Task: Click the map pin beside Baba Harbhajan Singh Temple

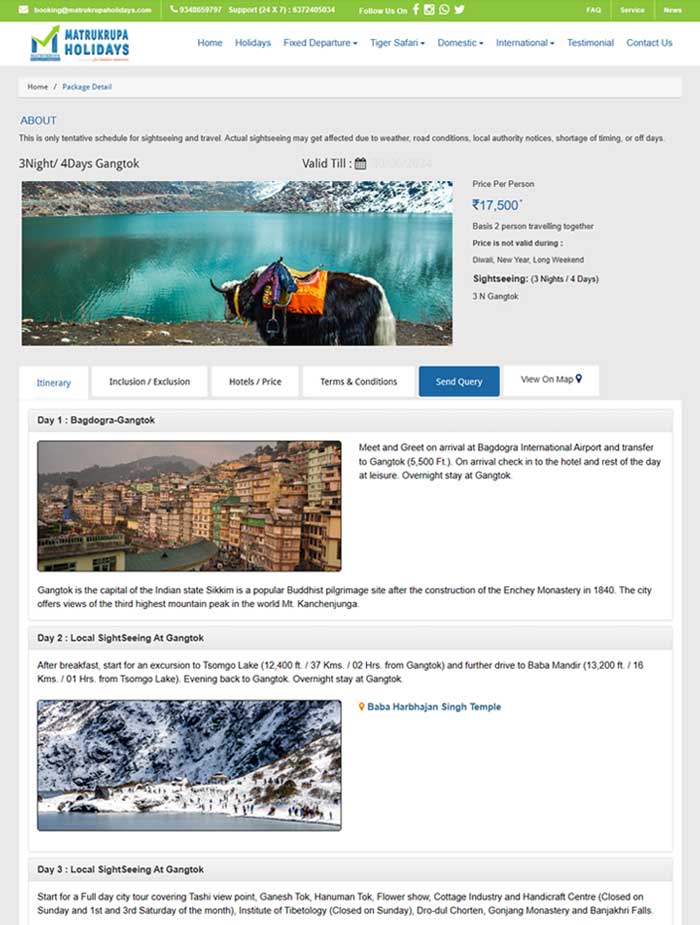Action: 361,706
